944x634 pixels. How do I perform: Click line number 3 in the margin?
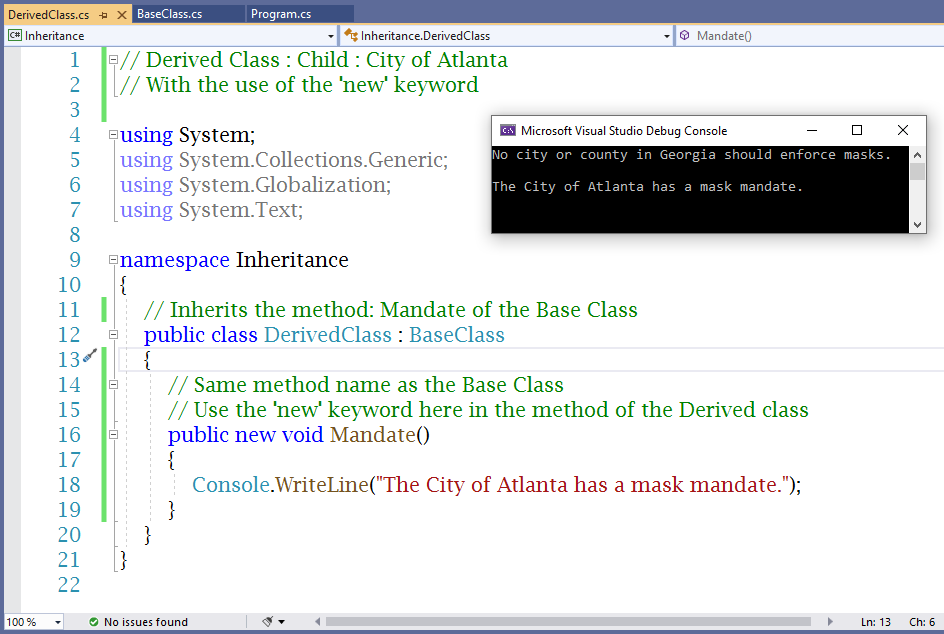(x=75, y=110)
